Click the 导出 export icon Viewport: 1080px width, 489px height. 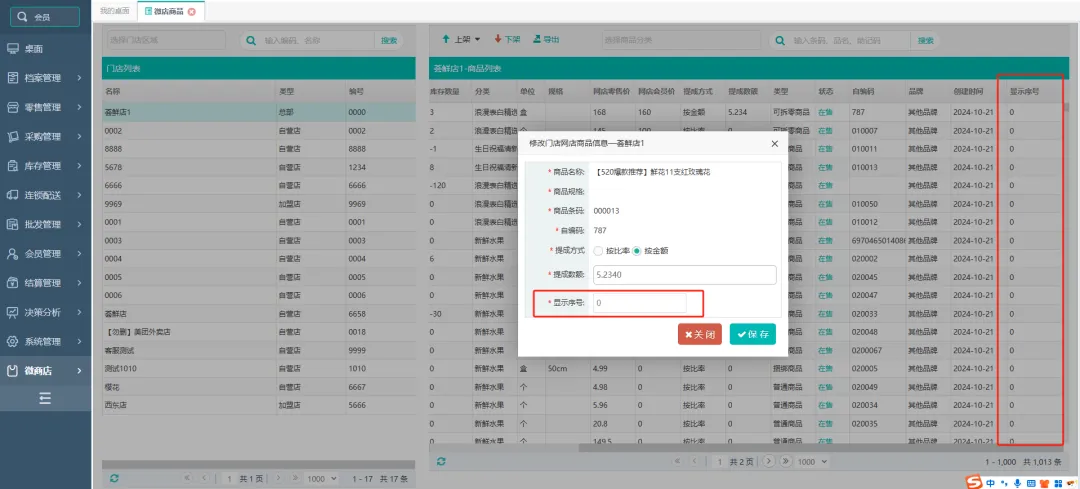tap(536, 40)
